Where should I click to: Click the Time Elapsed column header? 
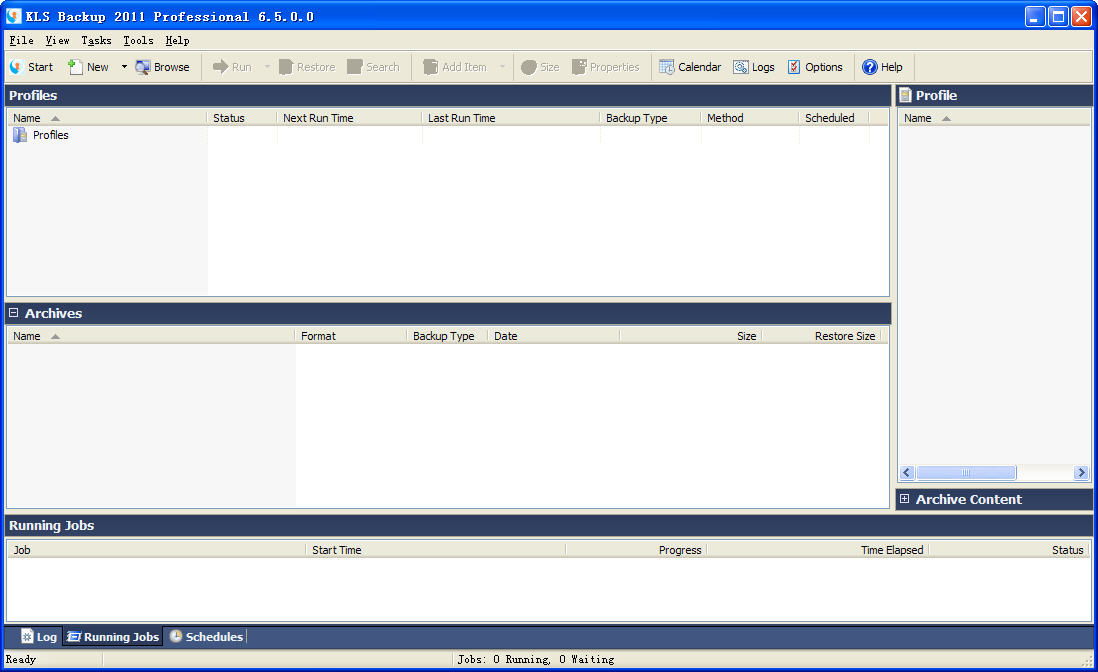[817, 550]
